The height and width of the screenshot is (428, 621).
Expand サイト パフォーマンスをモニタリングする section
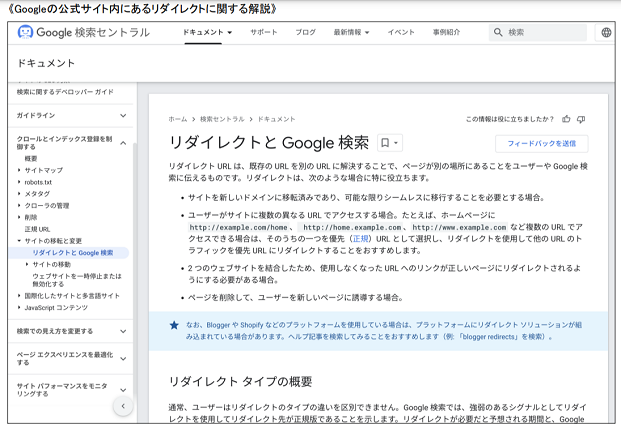coord(123,390)
